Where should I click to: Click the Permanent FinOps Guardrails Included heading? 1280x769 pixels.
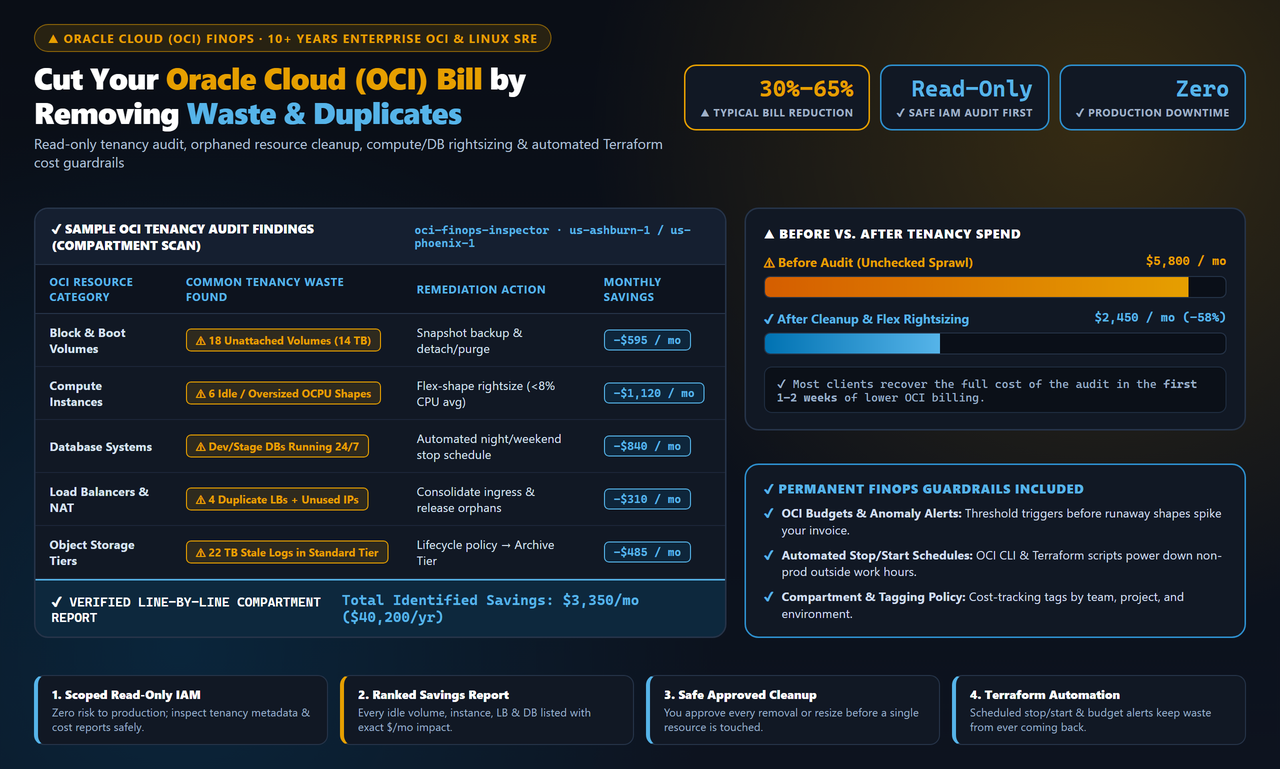click(923, 489)
